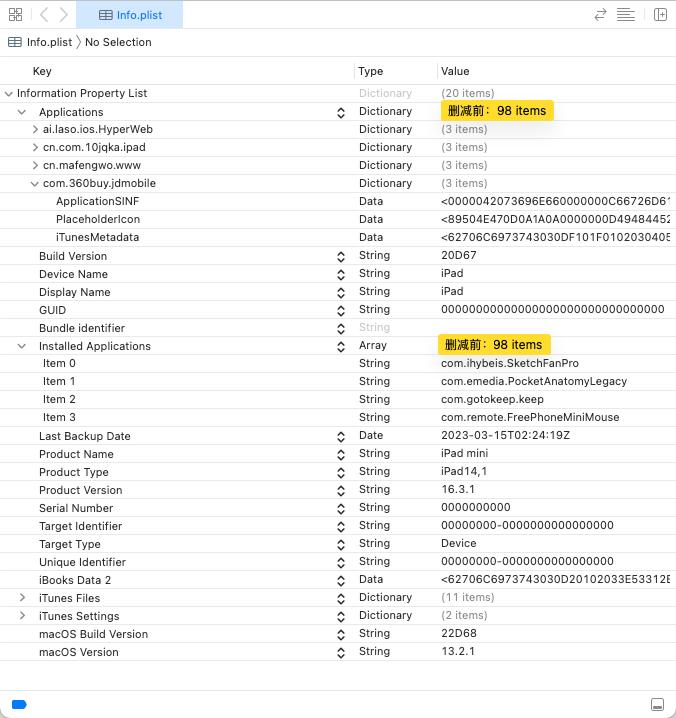Open key stepper for Display Name
This screenshot has height=718, width=676.
(x=341, y=293)
